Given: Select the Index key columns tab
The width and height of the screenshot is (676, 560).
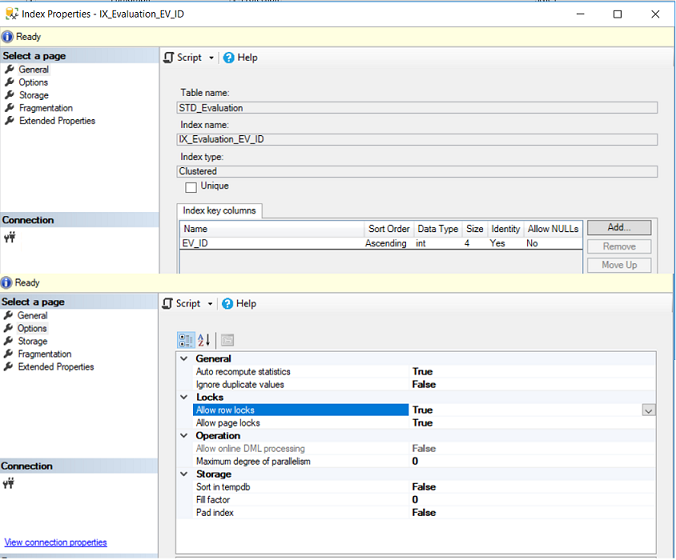Looking at the screenshot, I should pyautogui.click(x=220, y=211).
